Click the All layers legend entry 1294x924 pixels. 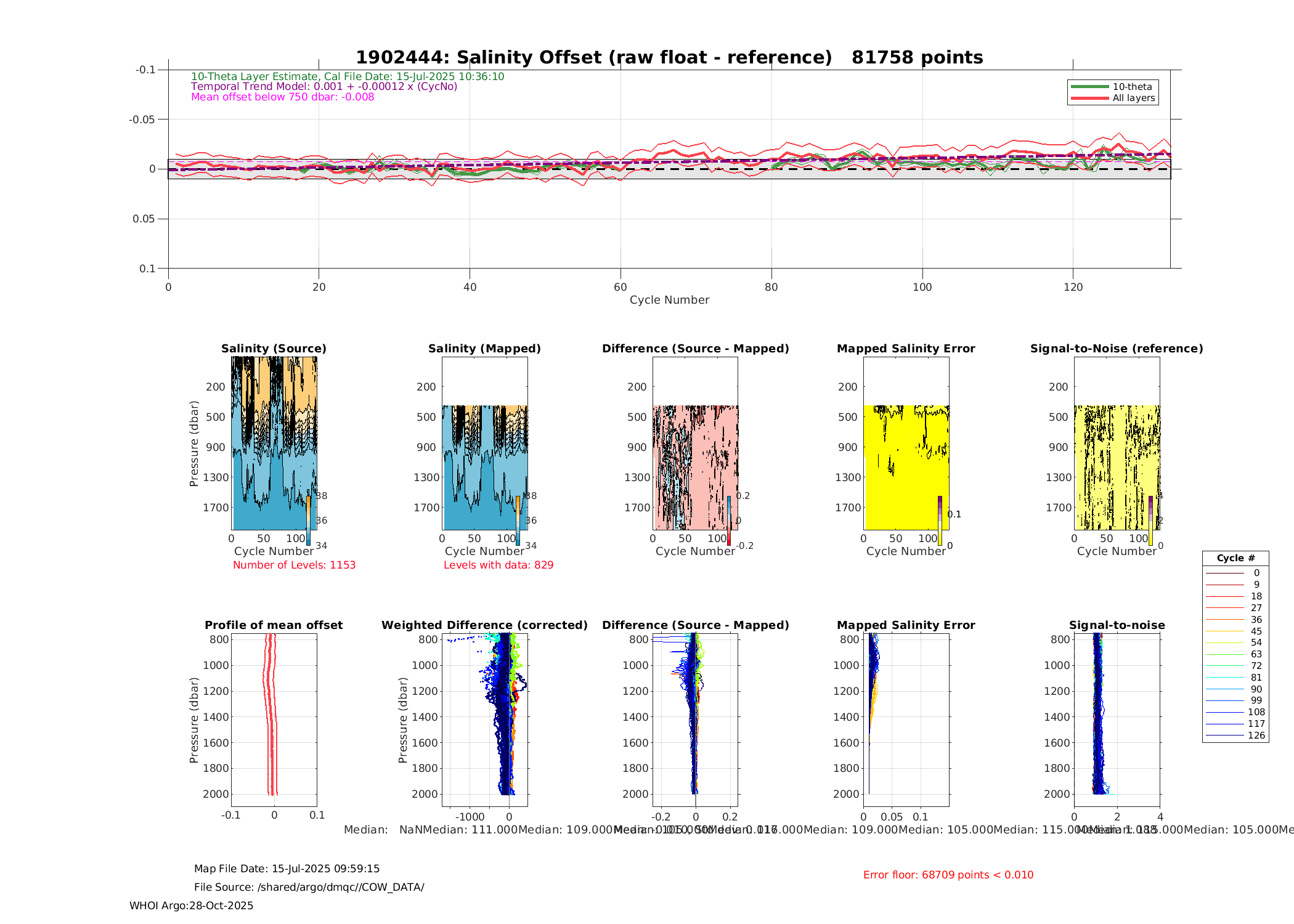coord(1133,98)
